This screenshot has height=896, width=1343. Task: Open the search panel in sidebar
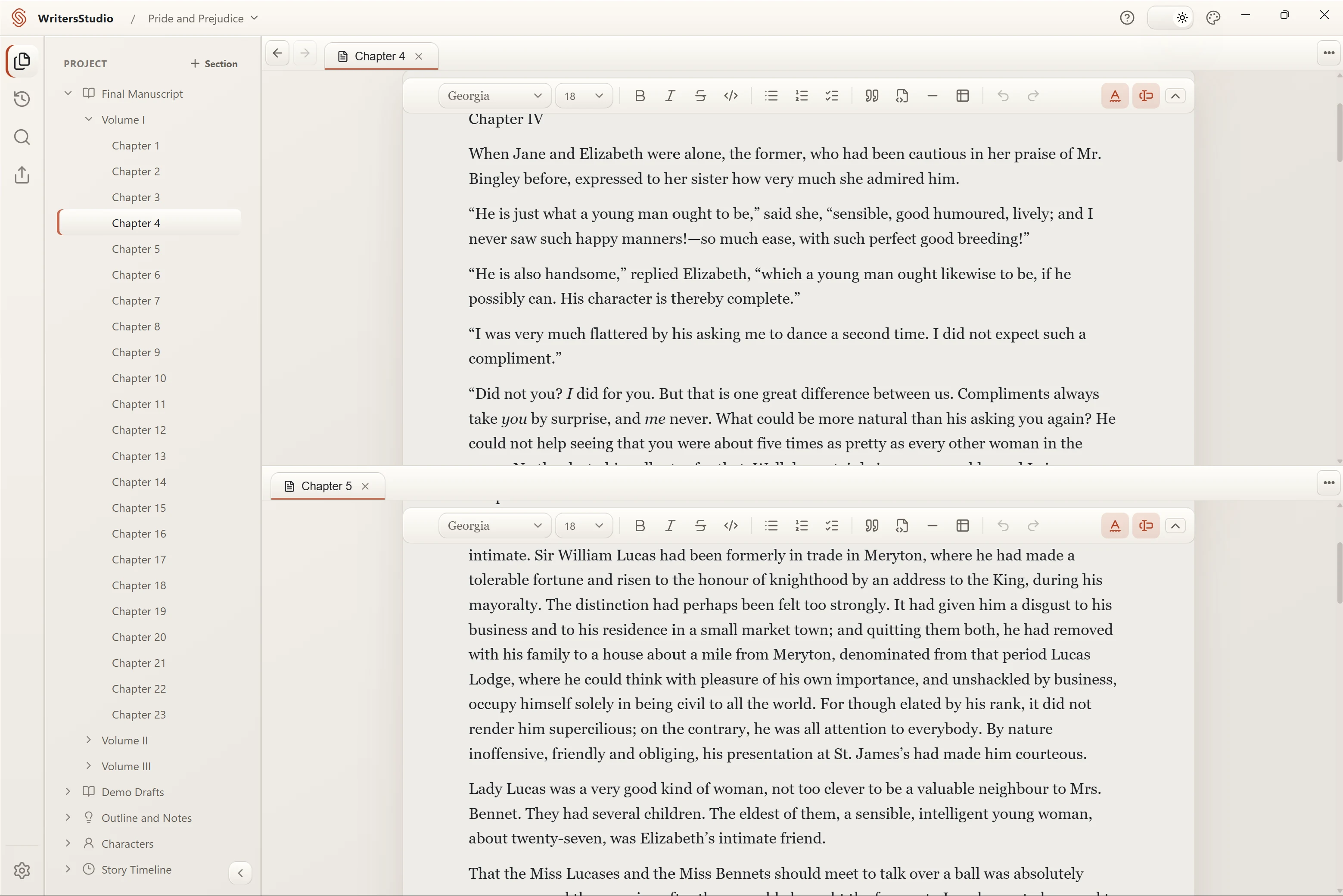22,137
